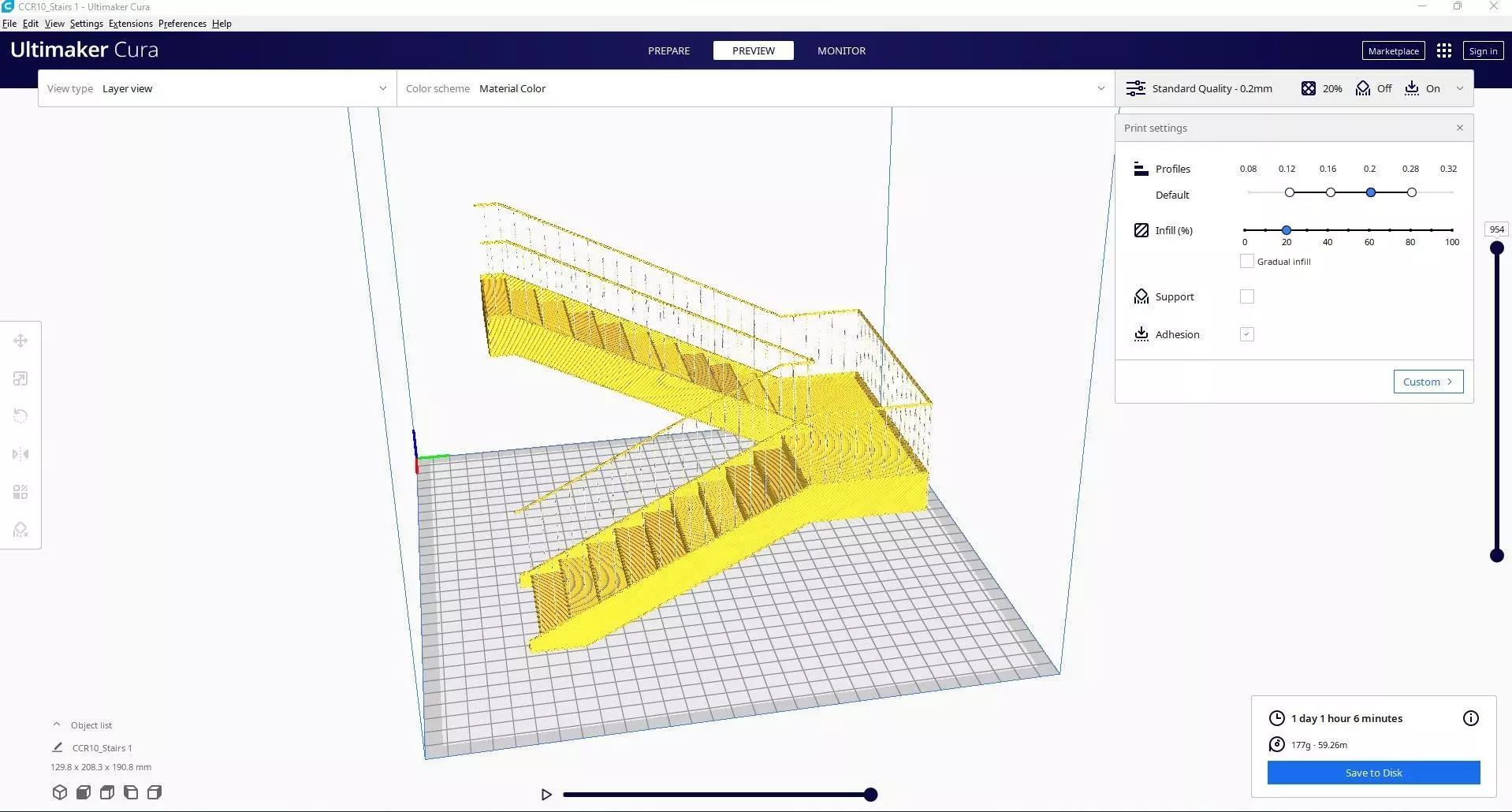Select the Scale tool in left toolbar
The image size is (1512, 812).
pos(20,378)
